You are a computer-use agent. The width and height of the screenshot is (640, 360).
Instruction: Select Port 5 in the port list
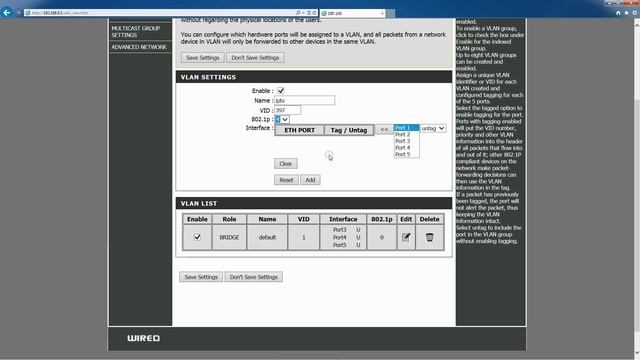coord(406,154)
